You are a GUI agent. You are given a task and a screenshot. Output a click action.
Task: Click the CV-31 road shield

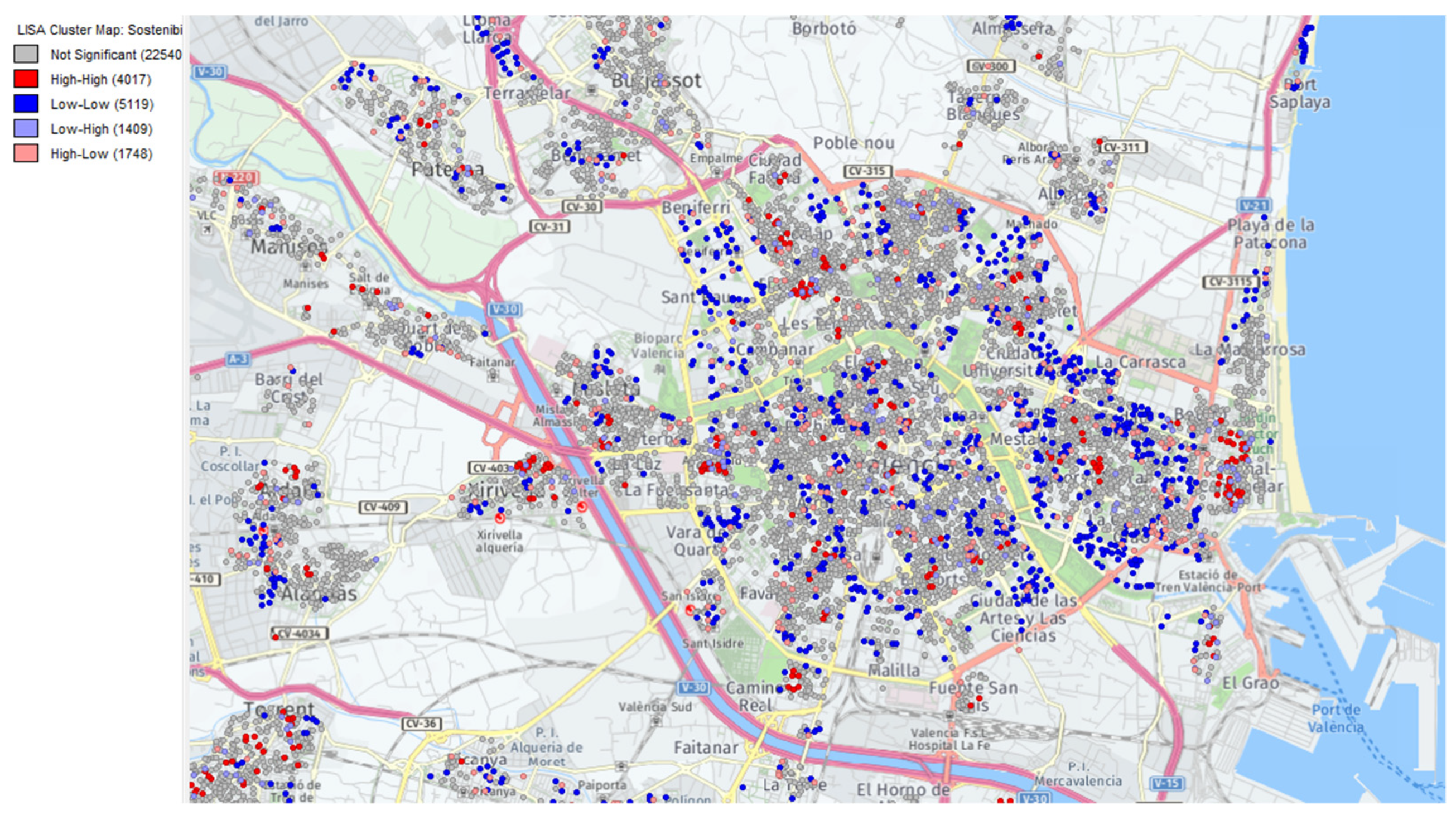click(549, 226)
